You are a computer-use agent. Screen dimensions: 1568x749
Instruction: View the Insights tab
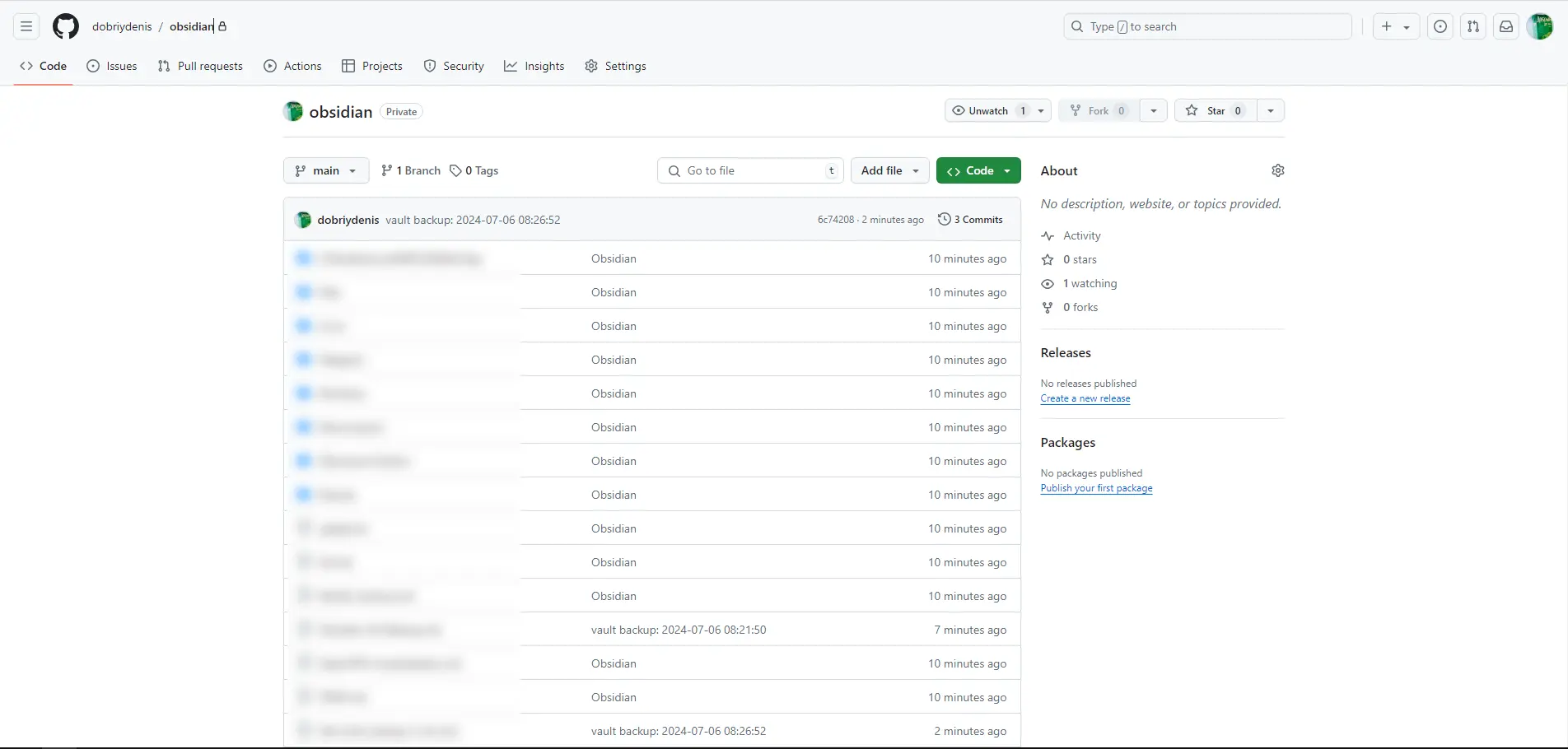tap(534, 66)
